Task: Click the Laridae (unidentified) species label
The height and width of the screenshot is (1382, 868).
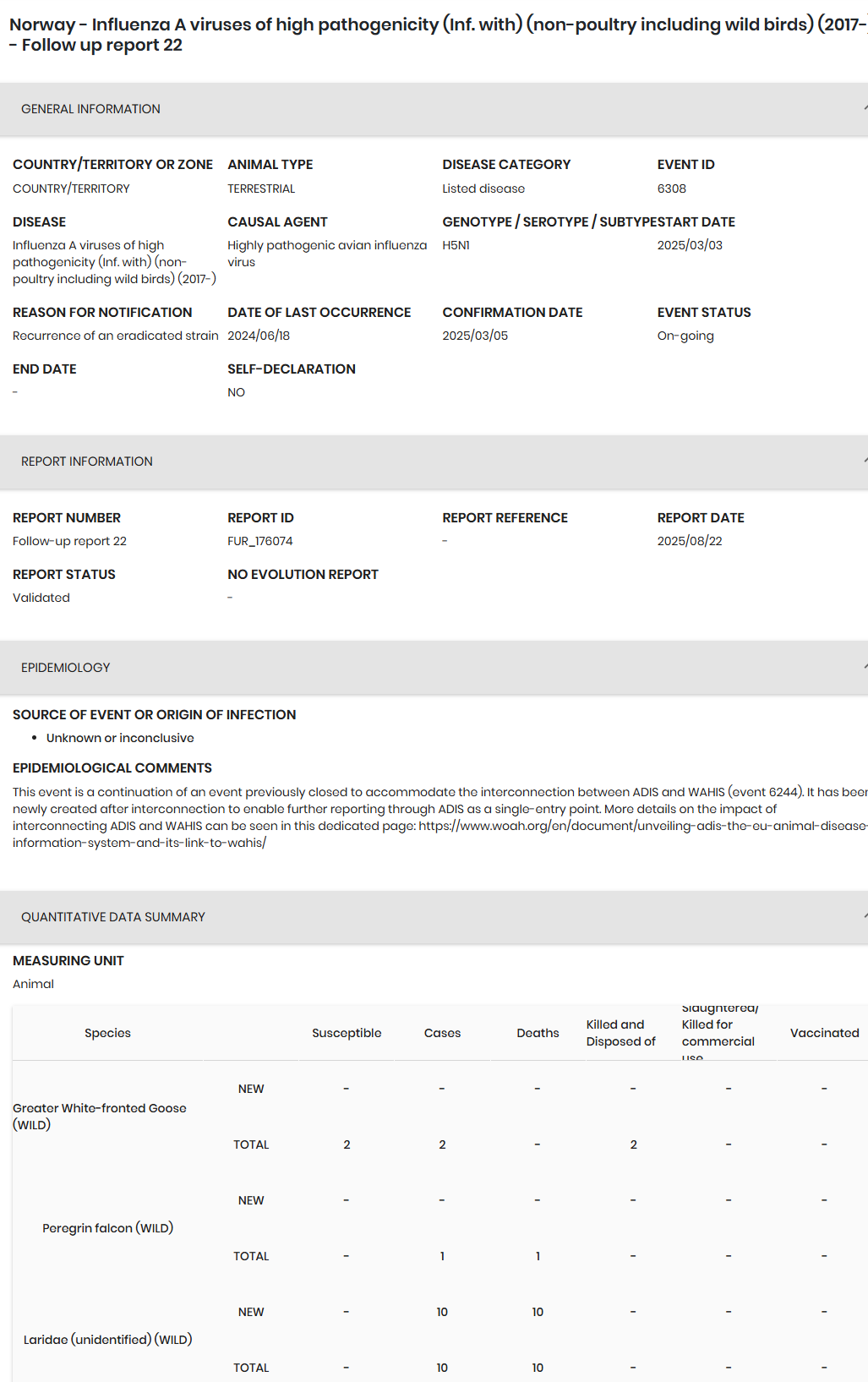Action: [x=107, y=1340]
